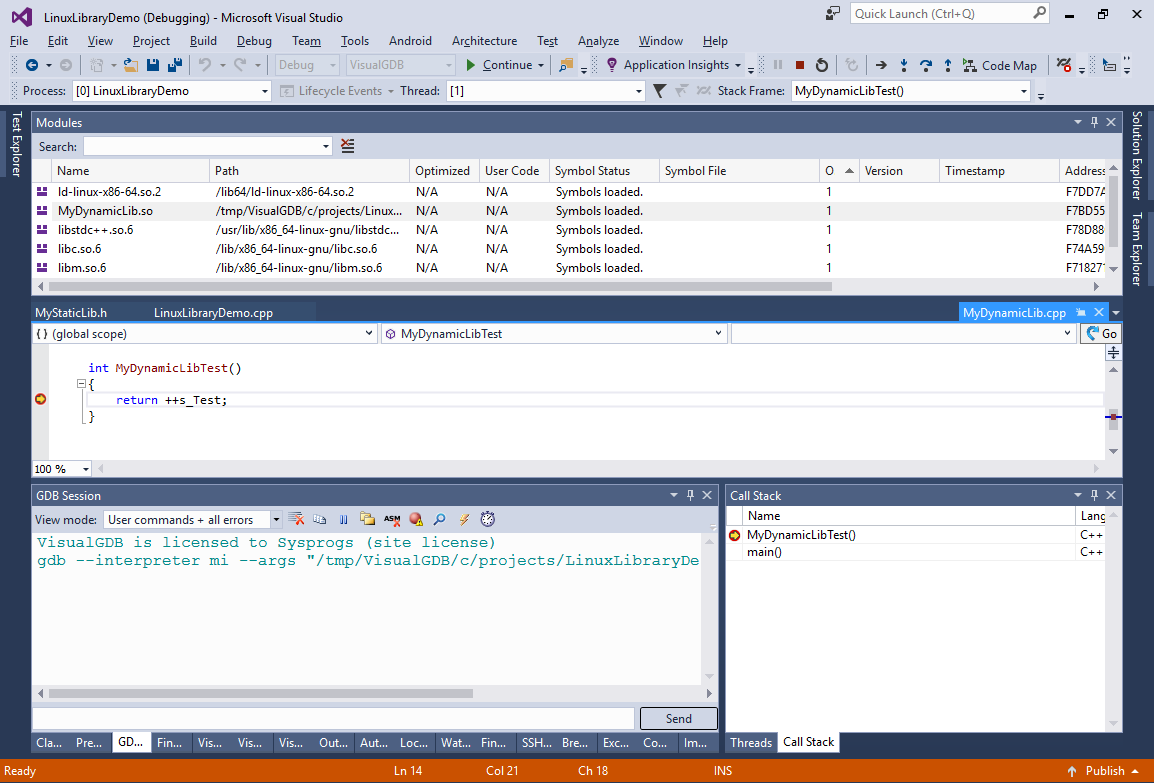1154x783 pixels.
Task: Open Code Map from the toolbar
Action: tap(999, 65)
